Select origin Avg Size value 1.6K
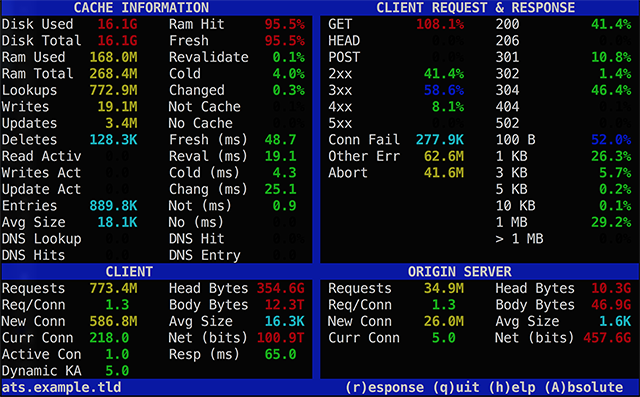The width and height of the screenshot is (640, 397). pyautogui.click(x=616, y=321)
